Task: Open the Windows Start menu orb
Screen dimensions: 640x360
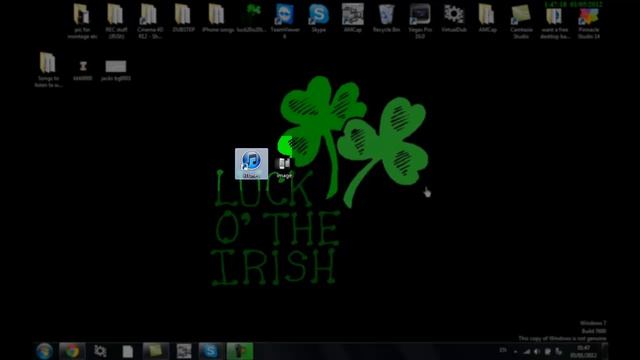Action: tap(44, 351)
